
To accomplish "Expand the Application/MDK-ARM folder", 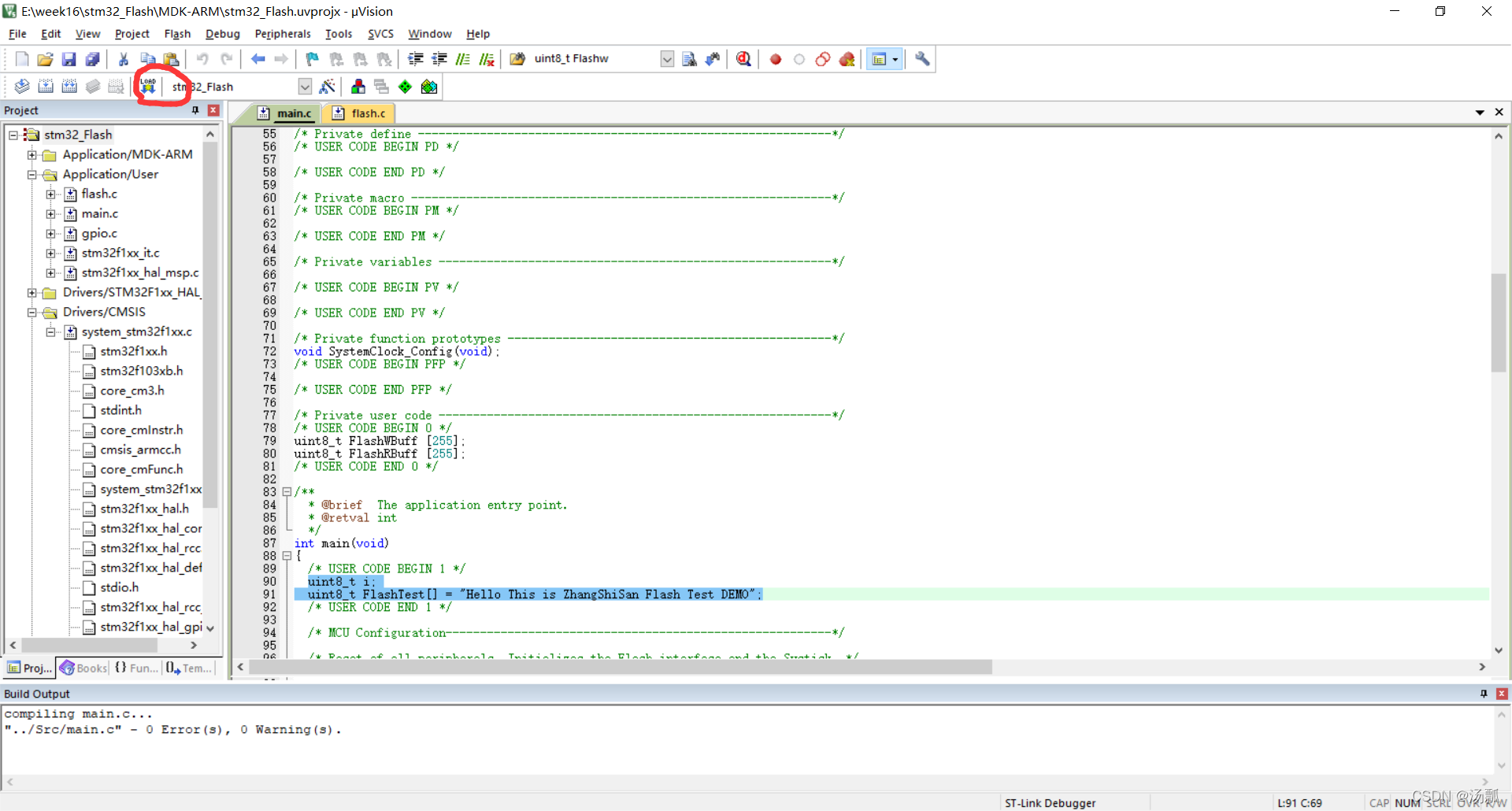I will click(x=32, y=154).
